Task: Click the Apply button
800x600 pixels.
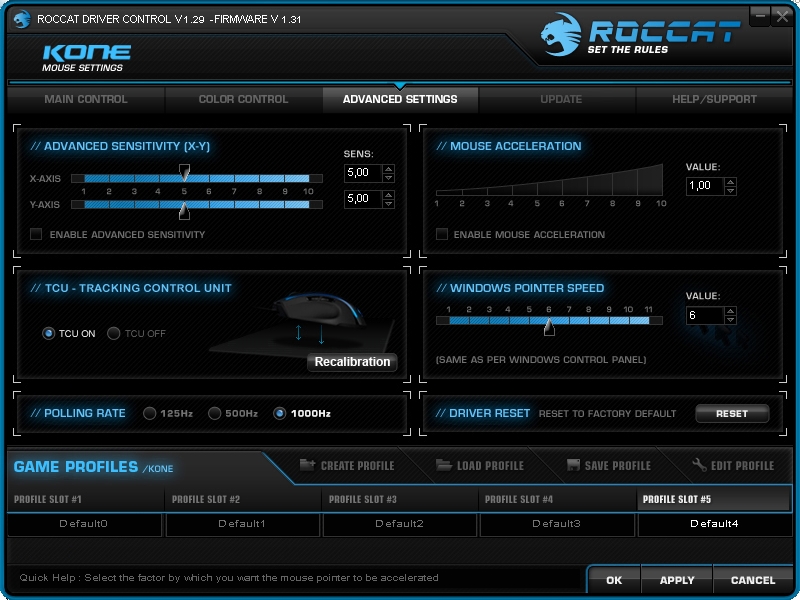Action: tap(677, 580)
